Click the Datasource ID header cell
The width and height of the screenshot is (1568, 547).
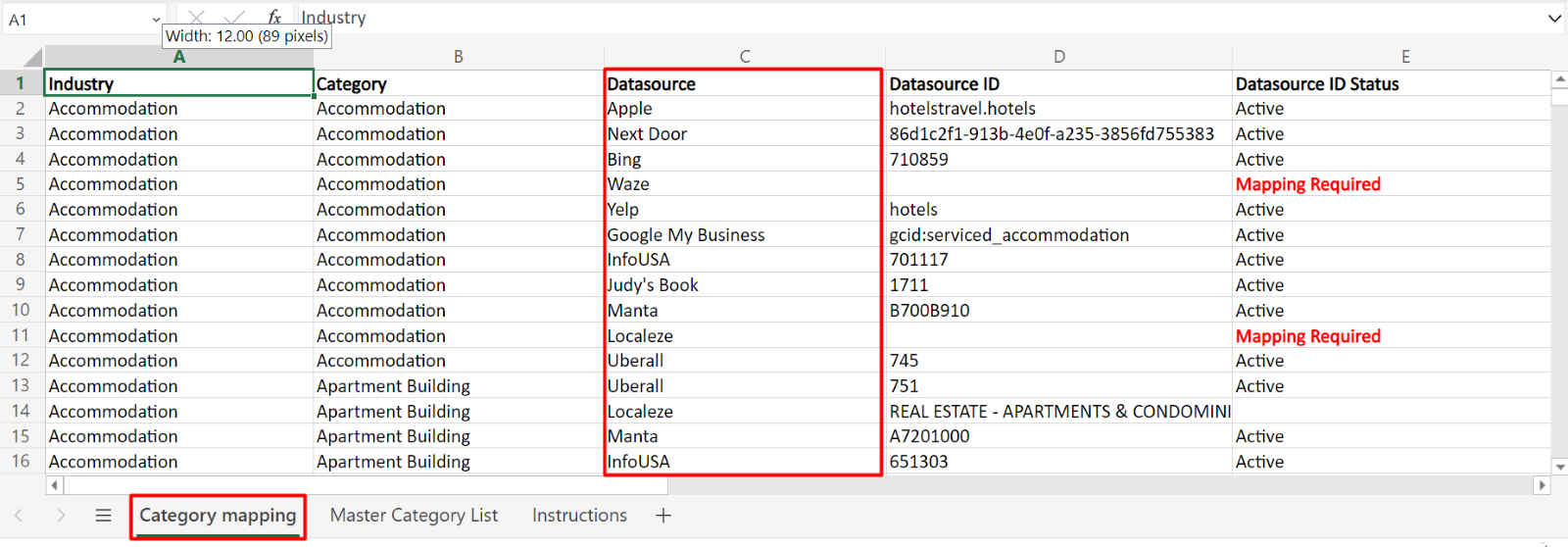click(x=1058, y=83)
